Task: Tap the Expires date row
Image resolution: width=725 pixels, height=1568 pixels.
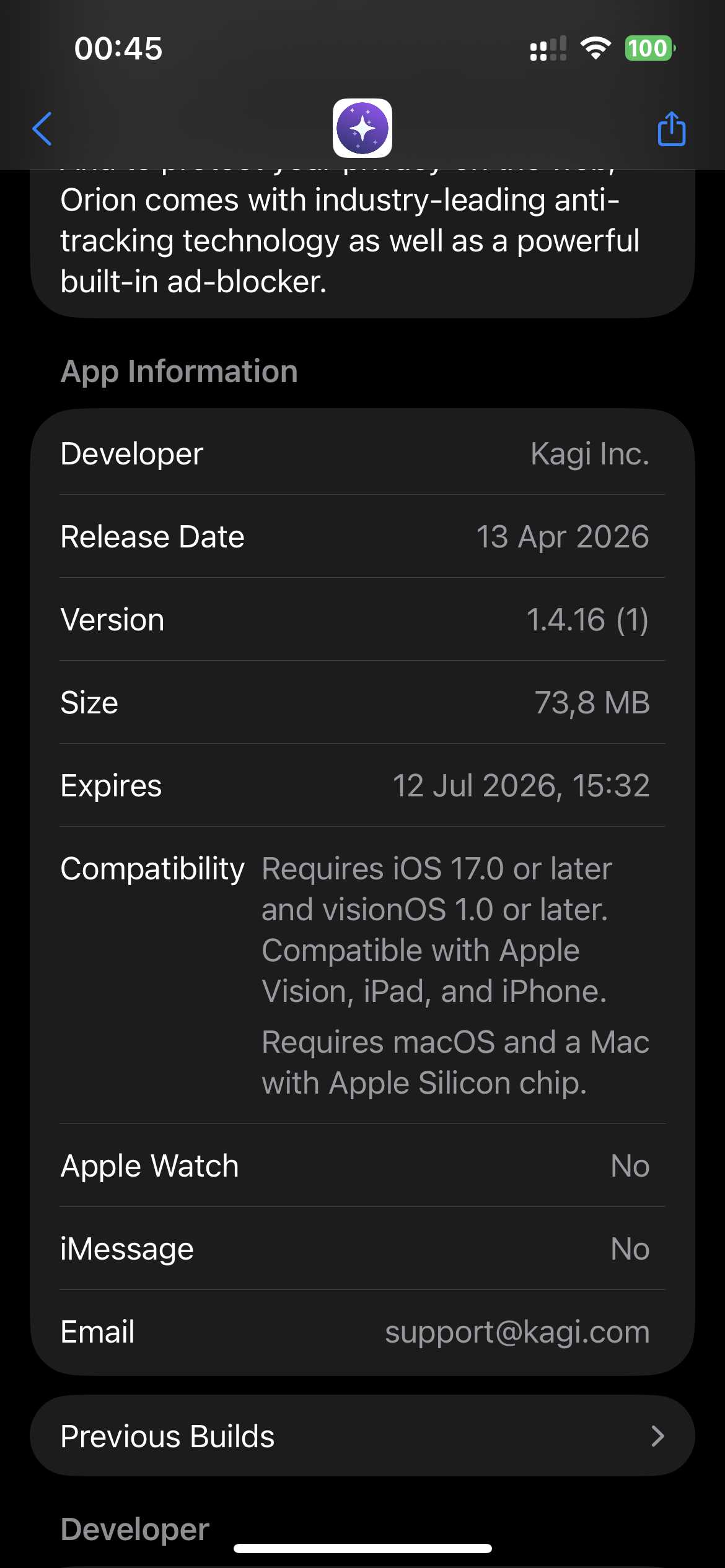Action: click(362, 785)
